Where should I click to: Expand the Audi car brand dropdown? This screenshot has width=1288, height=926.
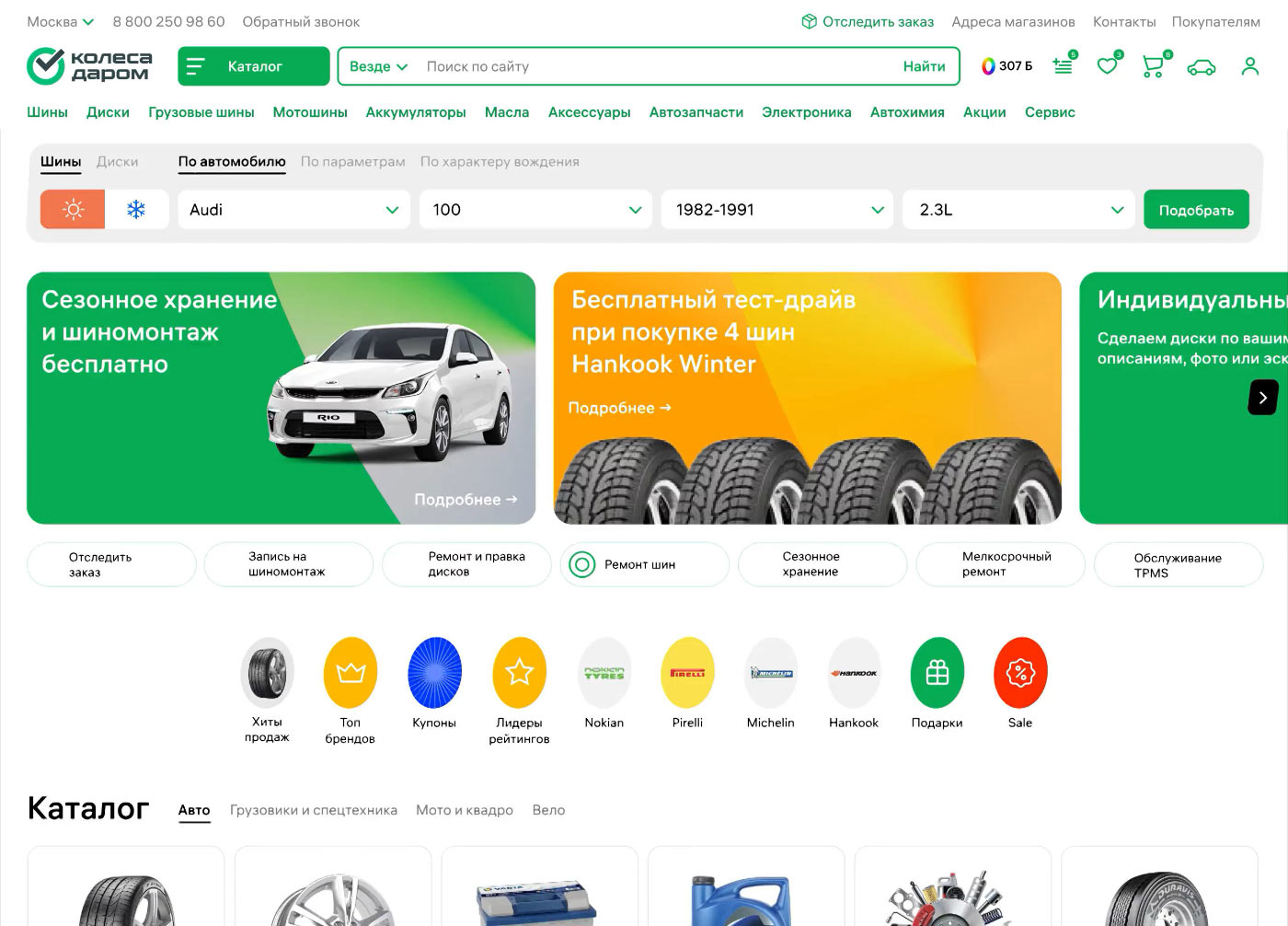click(x=293, y=210)
